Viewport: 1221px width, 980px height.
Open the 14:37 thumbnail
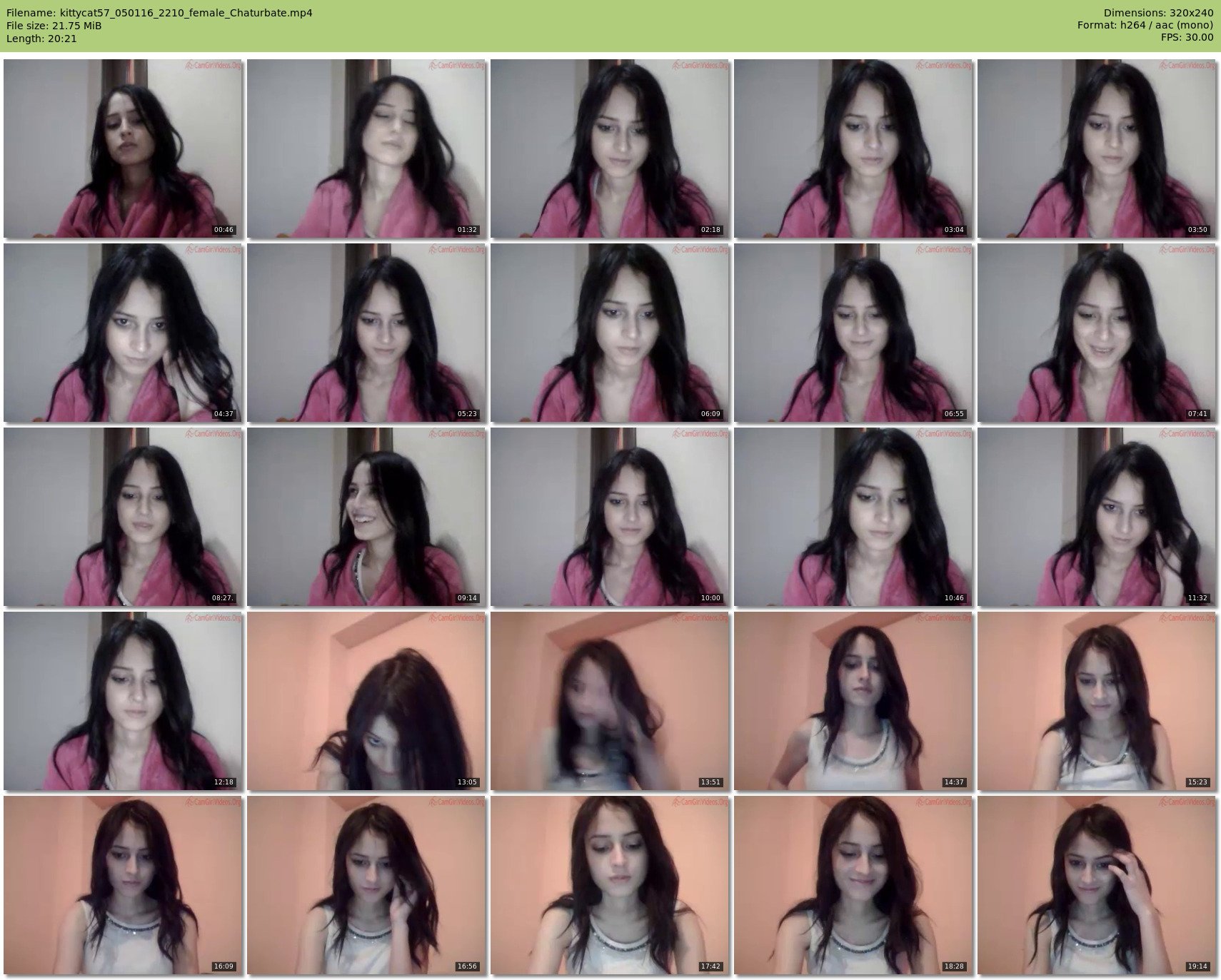[x=853, y=701]
